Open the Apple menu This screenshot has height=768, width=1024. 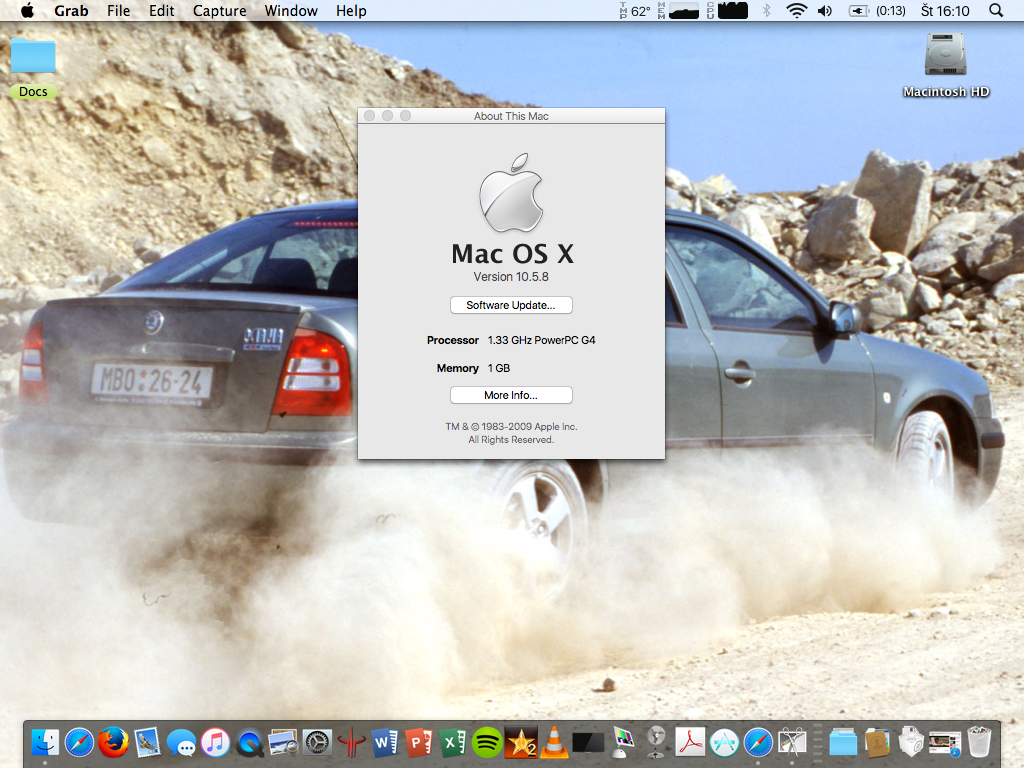[x=27, y=10]
